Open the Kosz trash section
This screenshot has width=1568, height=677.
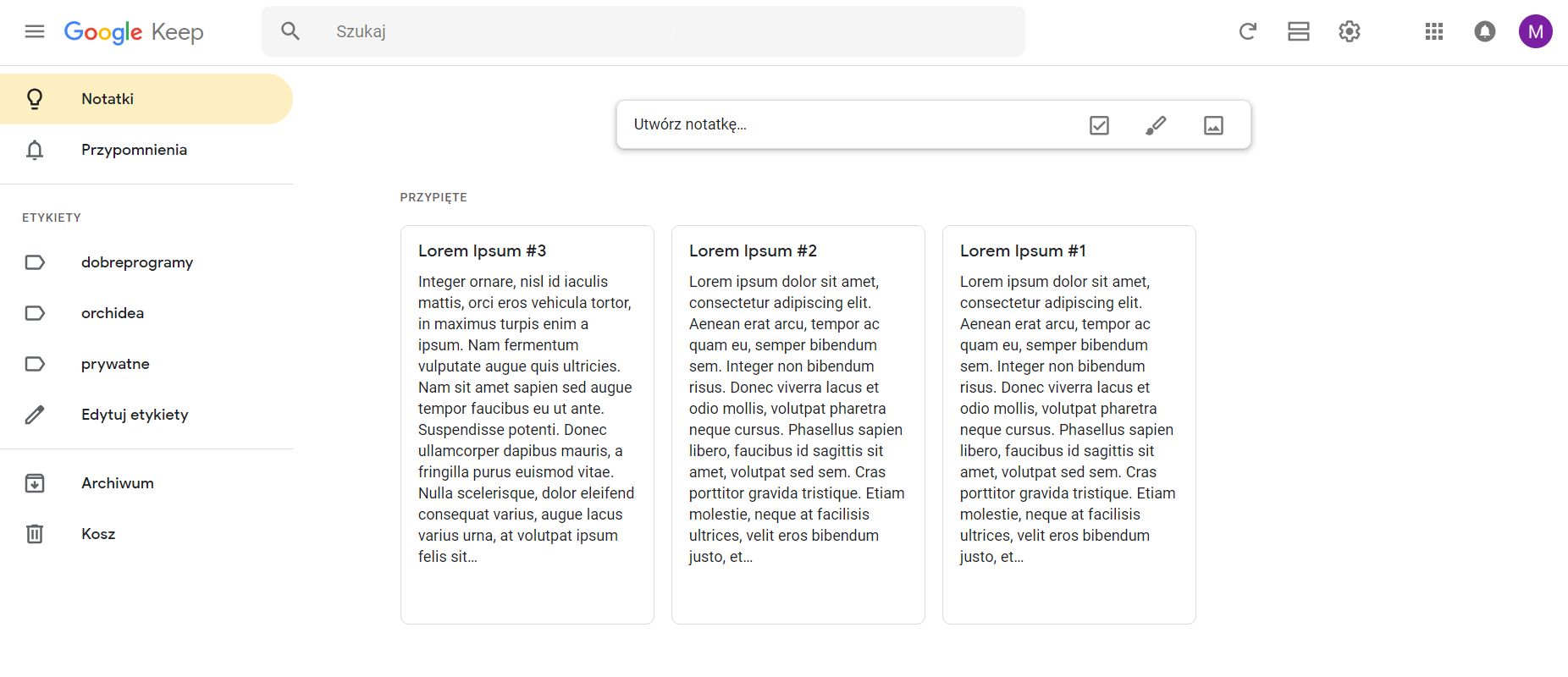coord(98,534)
